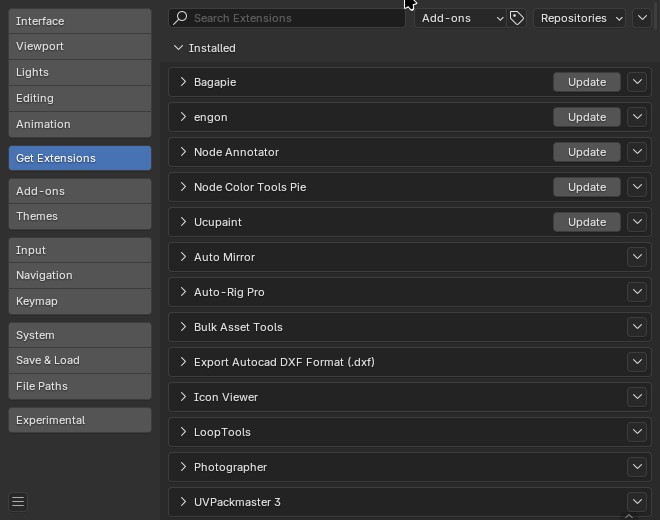Image resolution: width=660 pixels, height=520 pixels.
Task: Switch to the Editing section
Action: 80,99
